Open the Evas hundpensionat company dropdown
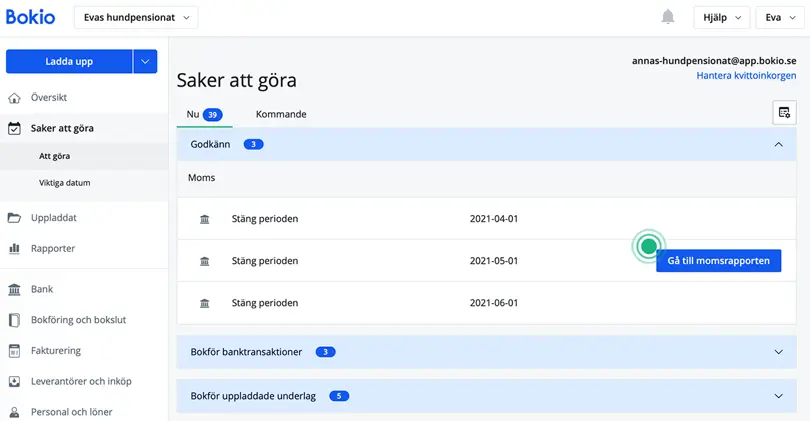810x421 pixels. point(136,17)
